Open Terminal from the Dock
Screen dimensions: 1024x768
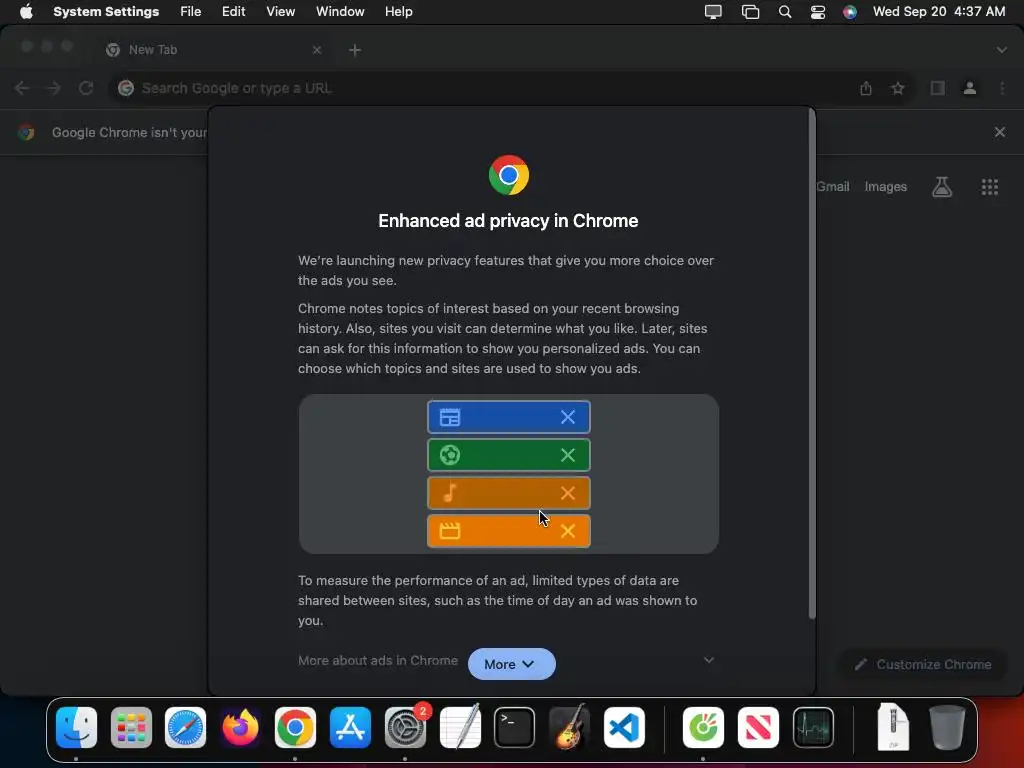(515, 727)
